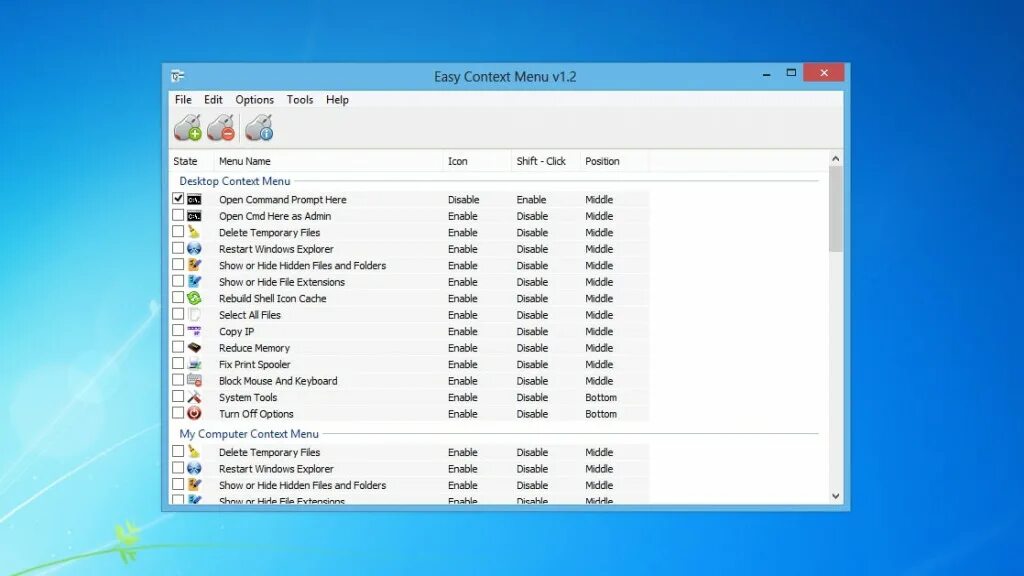Click the memory chip icon beside Reduce Memory
Screen dimensions: 1024x576
[194, 348]
